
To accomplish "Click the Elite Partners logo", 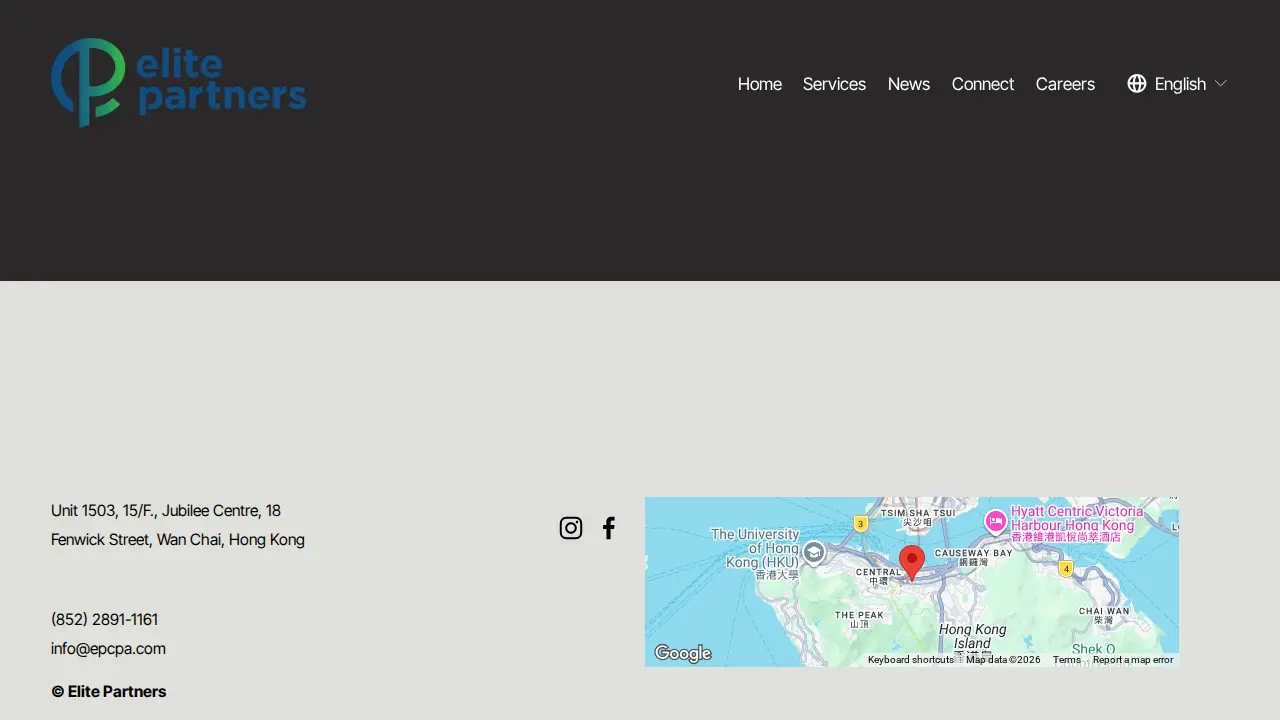I will [x=179, y=83].
